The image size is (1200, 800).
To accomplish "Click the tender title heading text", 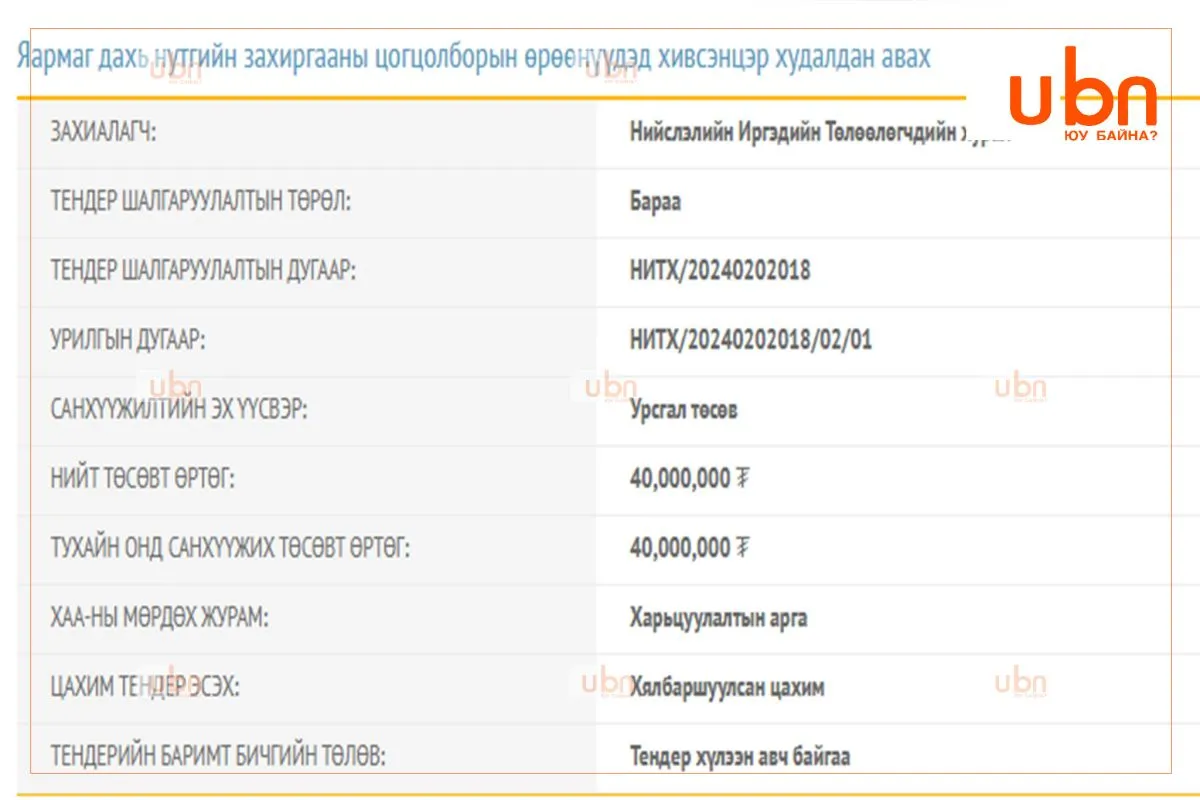I will point(474,57).
